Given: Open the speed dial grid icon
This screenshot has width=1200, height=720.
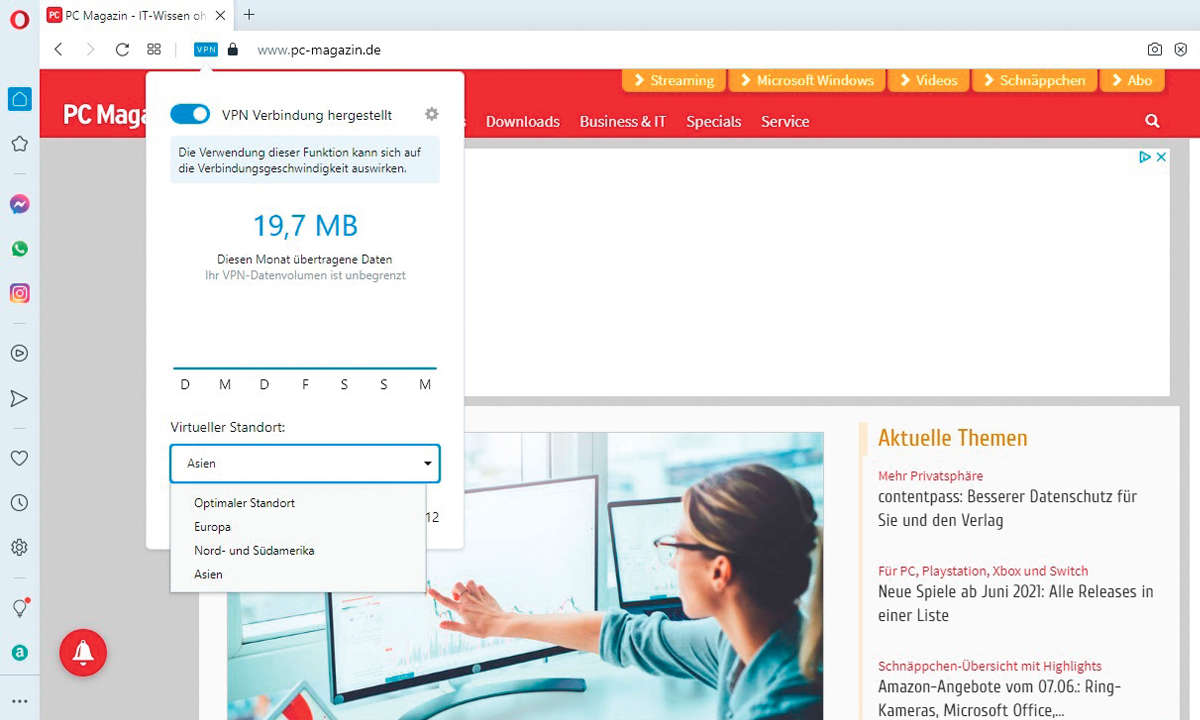Looking at the screenshot, I should pos(154,49).
